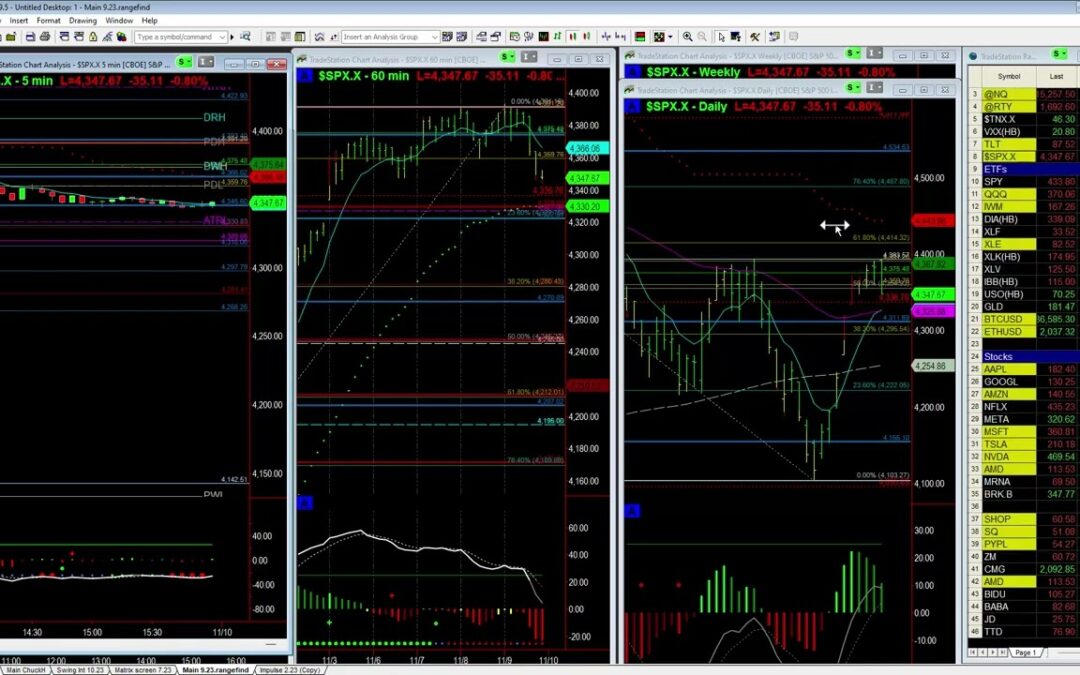Click the Zoom In magnifier icon
The image size is (1080, 675).
687,37
